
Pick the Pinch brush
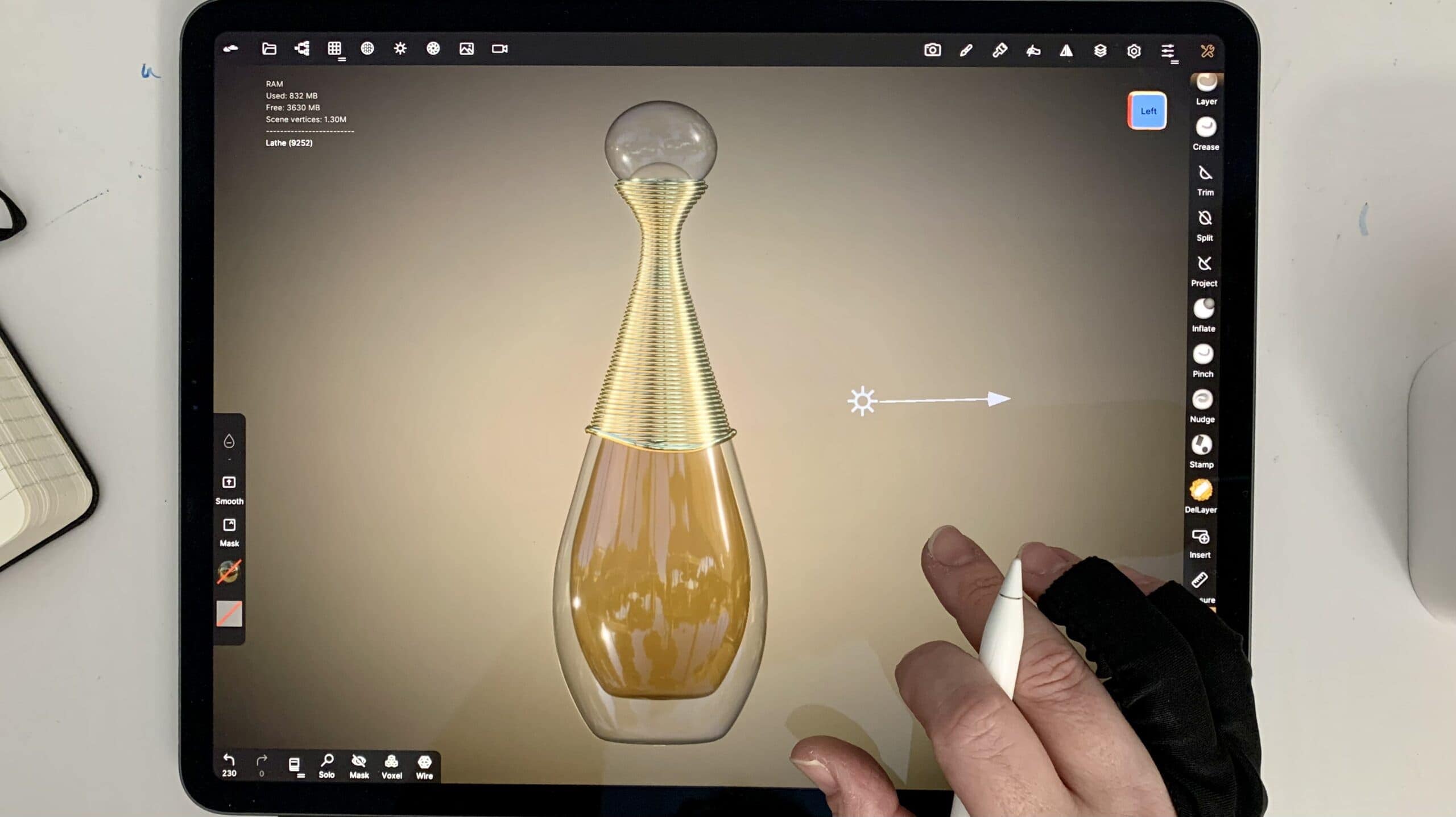click(1202, 355)
